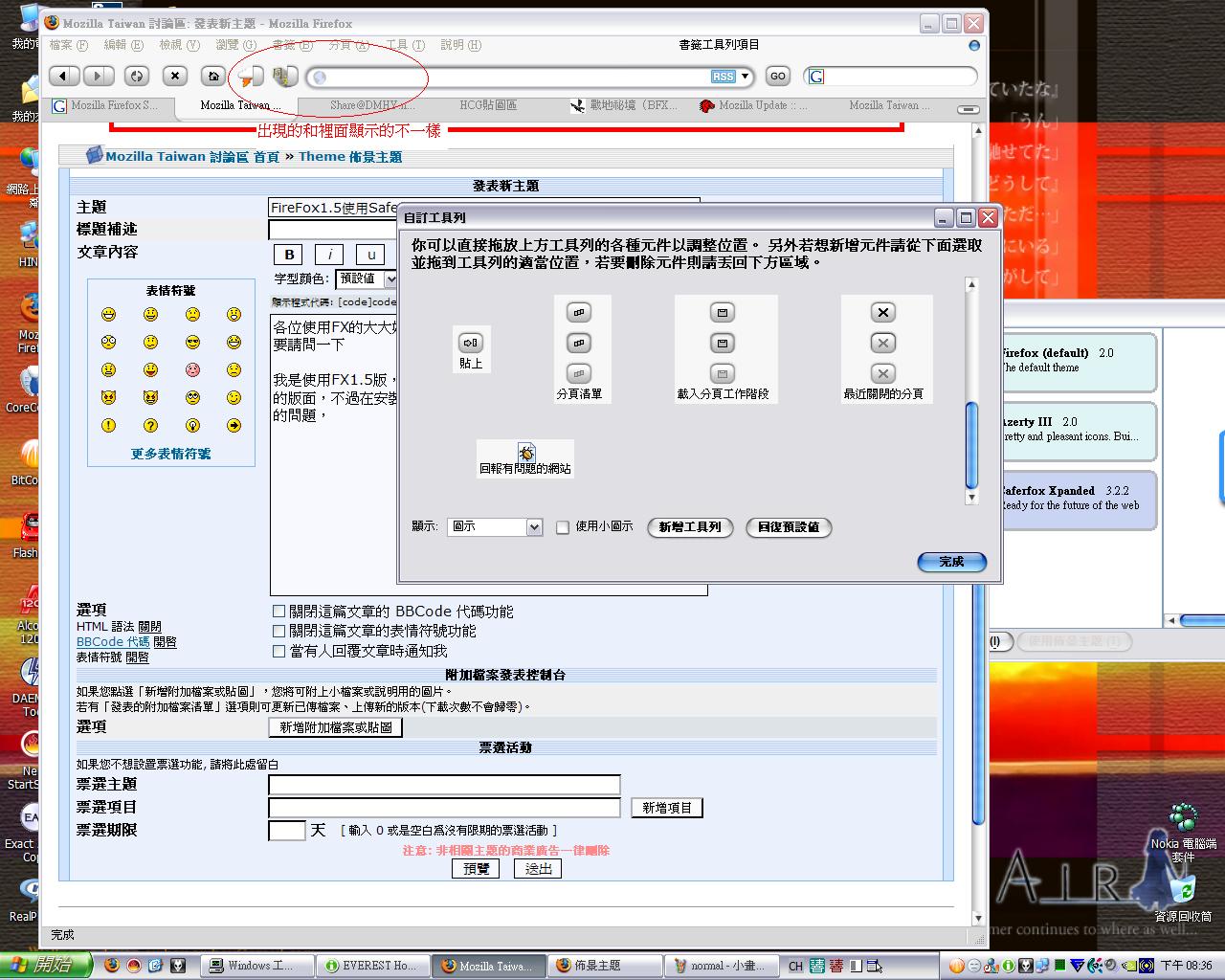This screenshot has height=980, width=1225.
Task: Click the customize dialog vertical scrollbar thumb
Action: click(x=971, y=445)
